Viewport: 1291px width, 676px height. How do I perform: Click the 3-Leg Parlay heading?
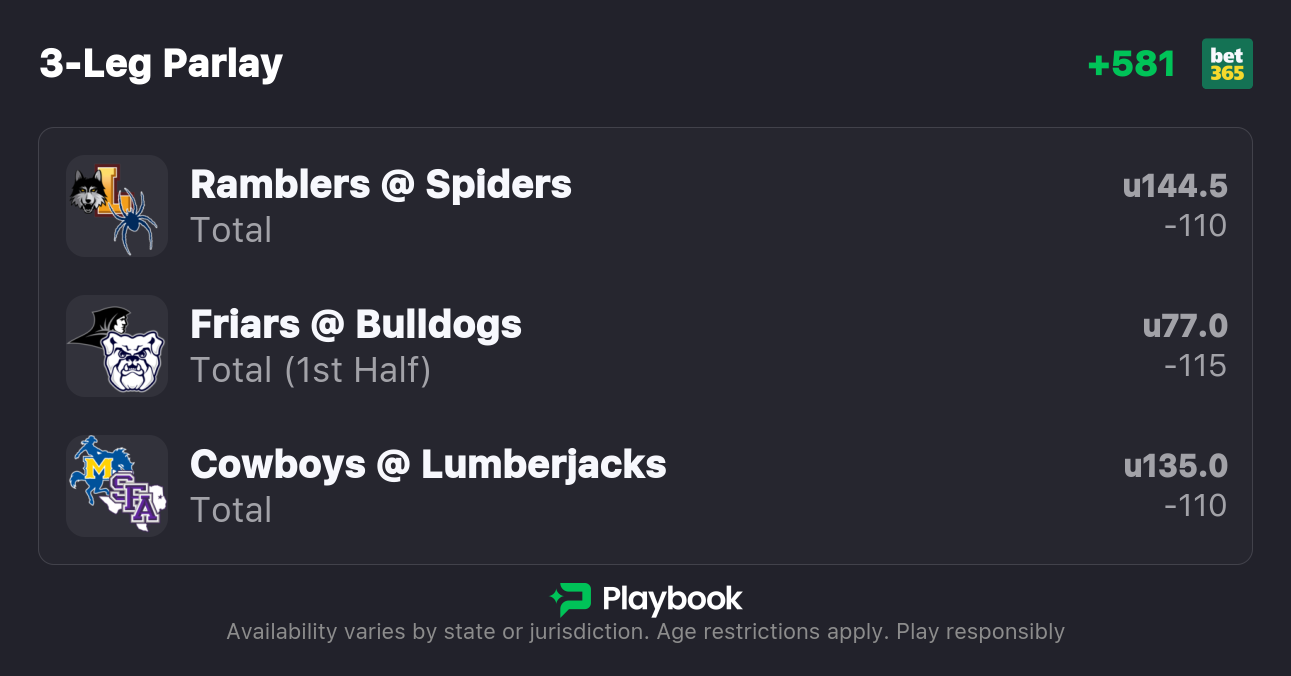click(161, 64)
